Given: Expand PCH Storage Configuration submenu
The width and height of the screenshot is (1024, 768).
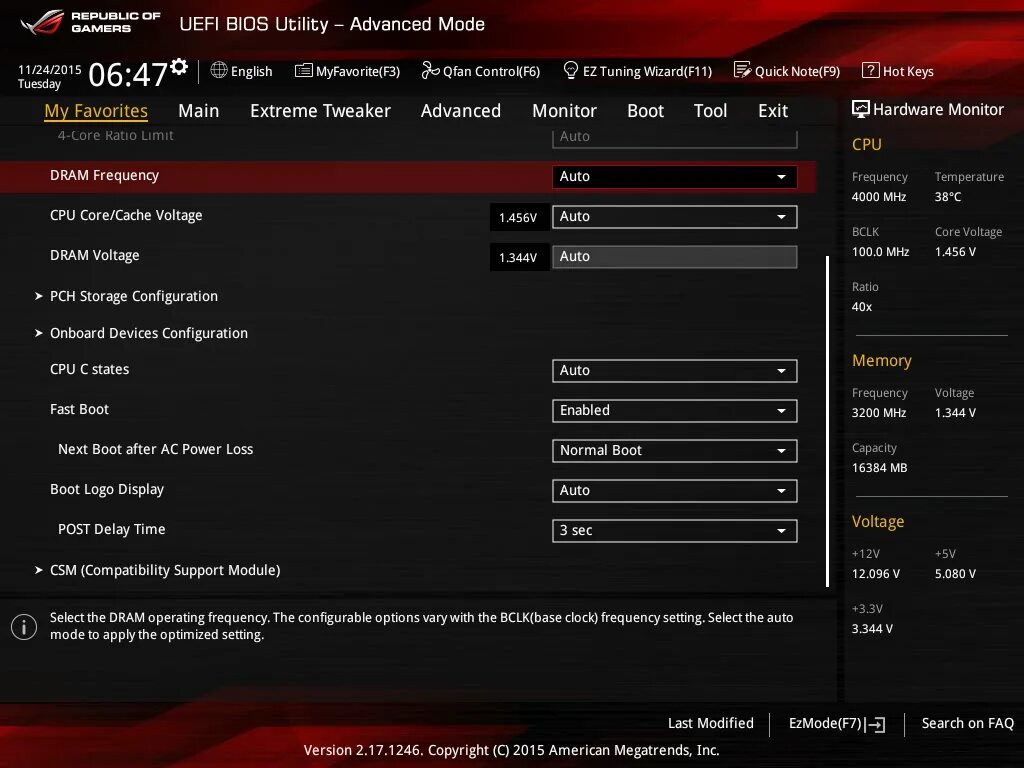Looking at the screenshot, I should pyautogui.click(x=134, y=296).
